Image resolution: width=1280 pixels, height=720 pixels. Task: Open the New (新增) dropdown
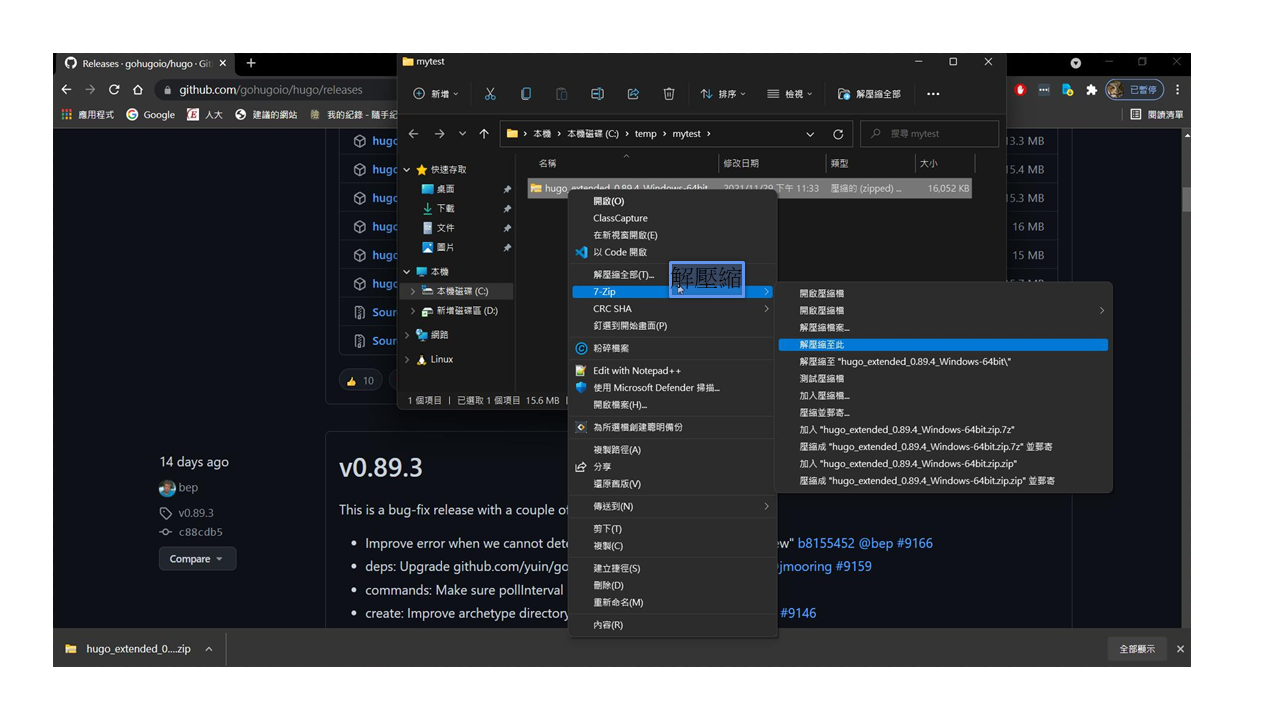coord(436,94)
